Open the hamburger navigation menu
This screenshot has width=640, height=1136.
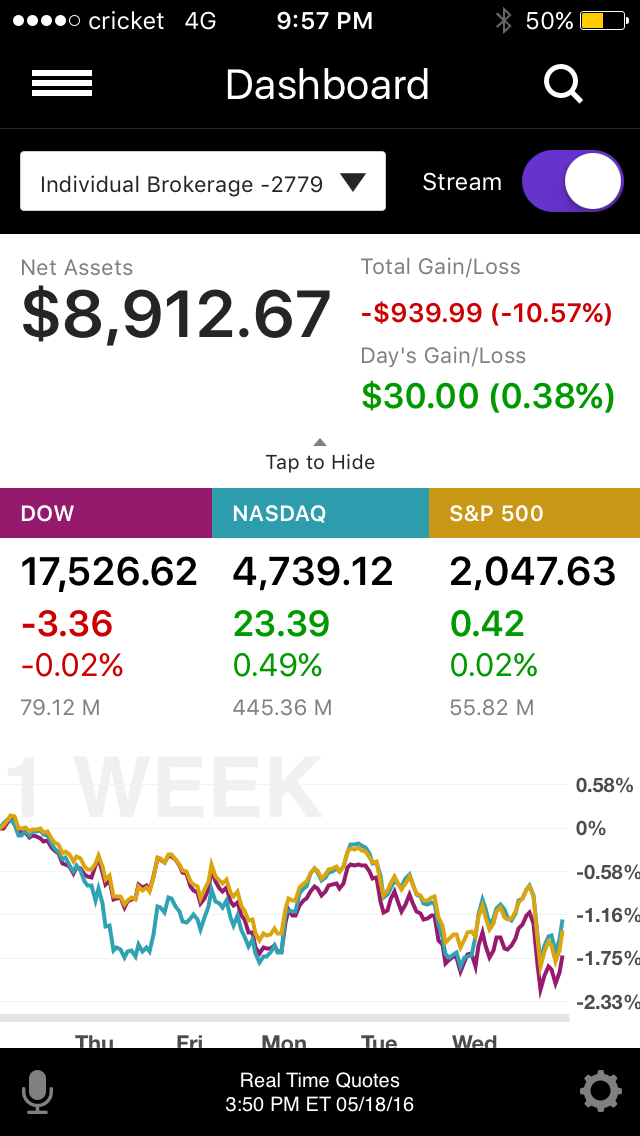coord(62,84)
